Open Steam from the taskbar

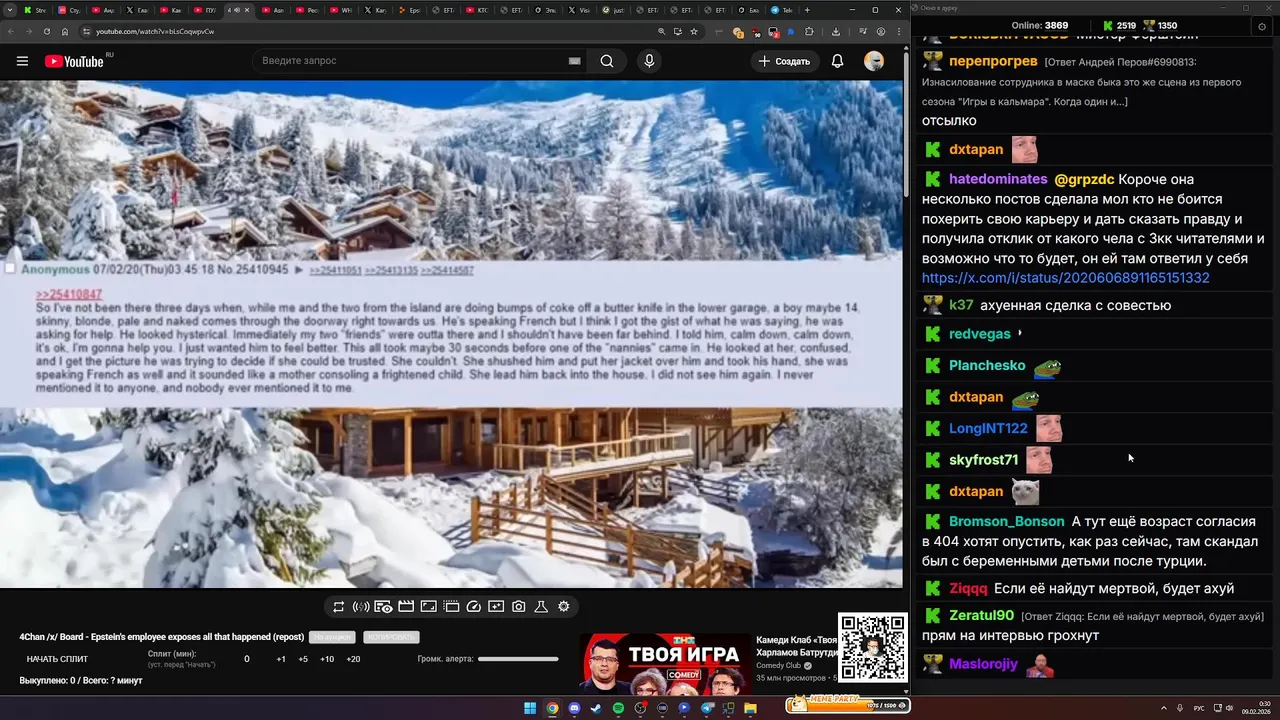click(596, 708)
